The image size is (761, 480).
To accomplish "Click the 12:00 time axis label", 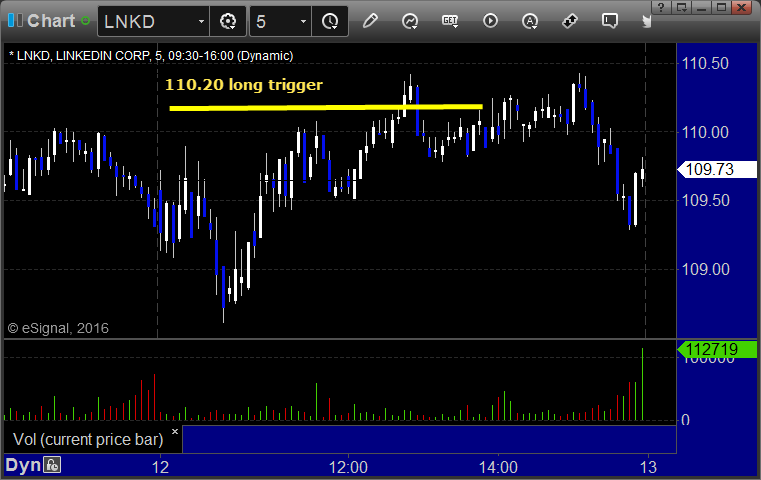I will pyautogui.click(x=348, y=467).
